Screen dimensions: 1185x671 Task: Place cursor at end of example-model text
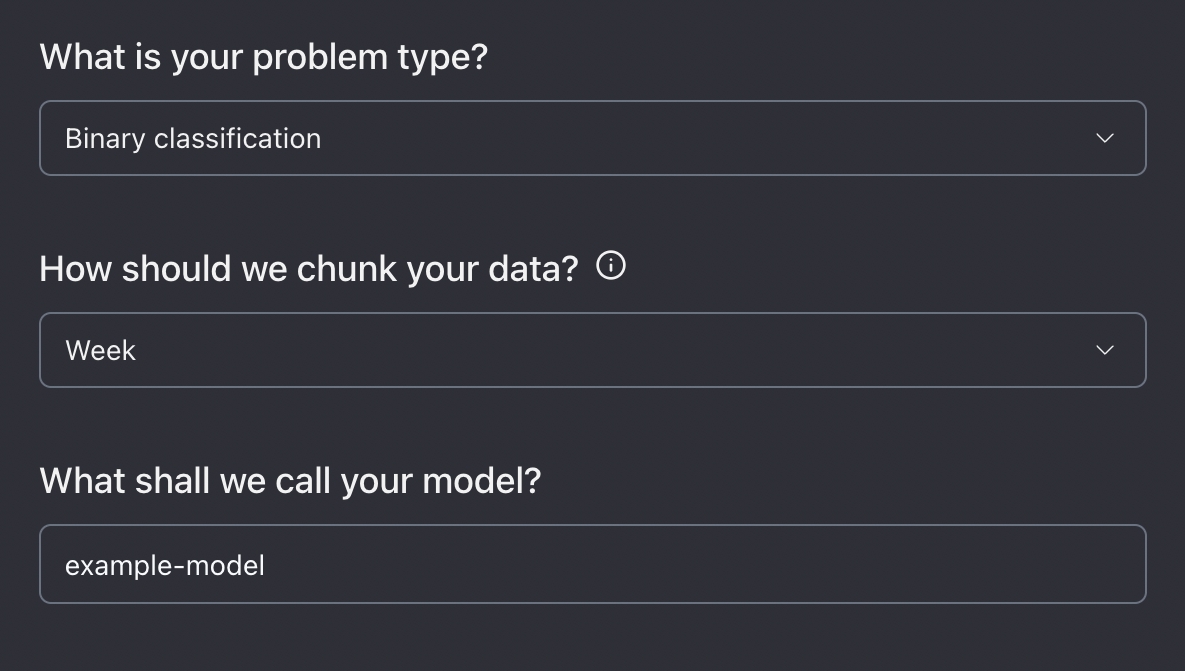(267, 565)
